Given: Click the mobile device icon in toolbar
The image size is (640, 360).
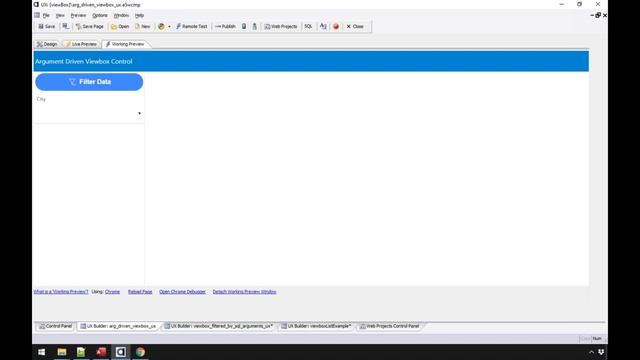Looking at the screenshot, I should (244, 27).
